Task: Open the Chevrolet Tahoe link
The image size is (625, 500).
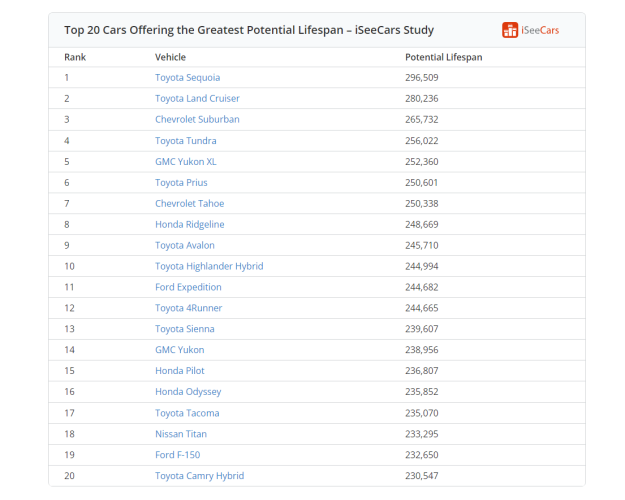Action: (190, 203)
